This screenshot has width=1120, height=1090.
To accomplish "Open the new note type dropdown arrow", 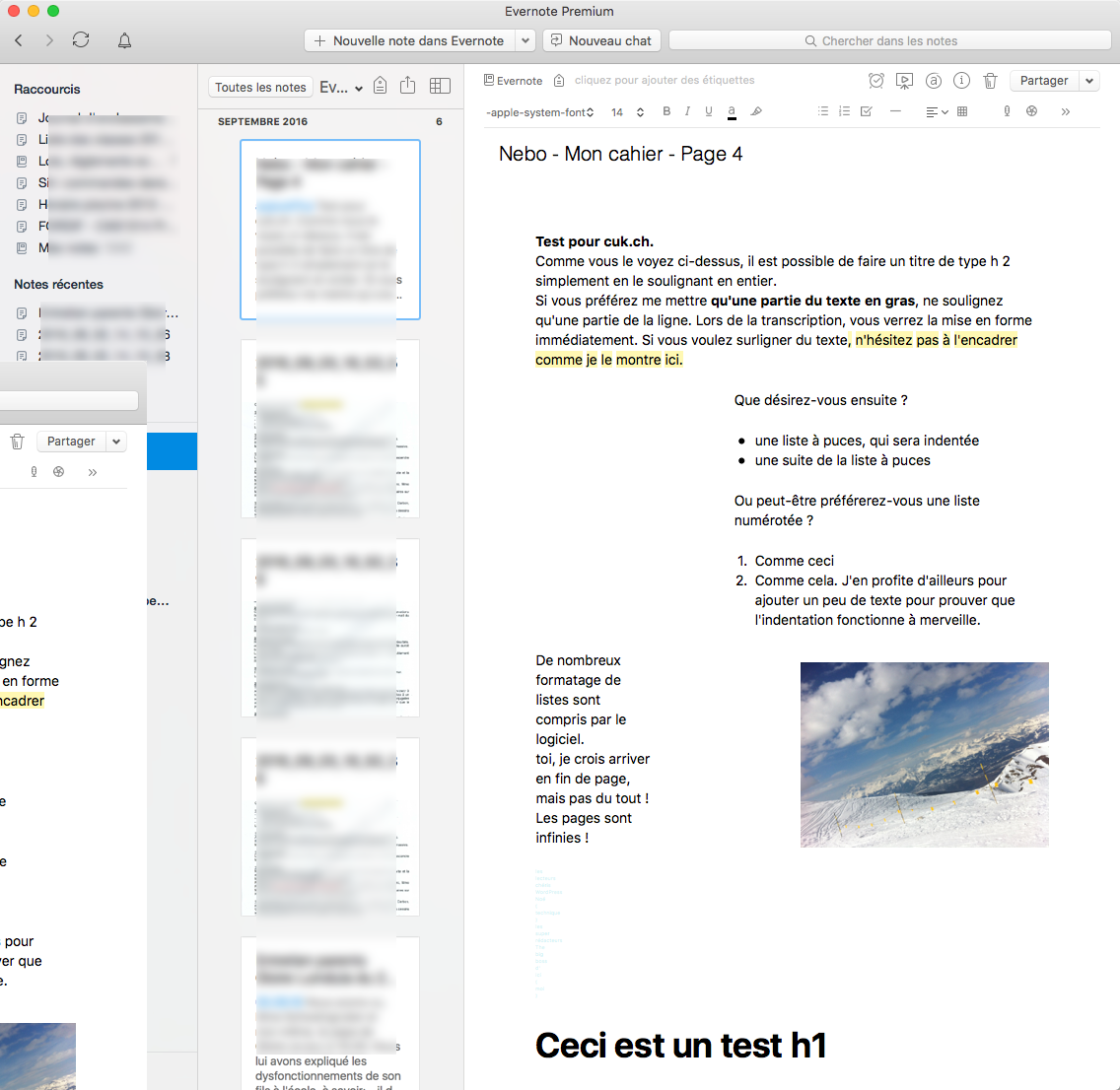I will click(525, 40).
